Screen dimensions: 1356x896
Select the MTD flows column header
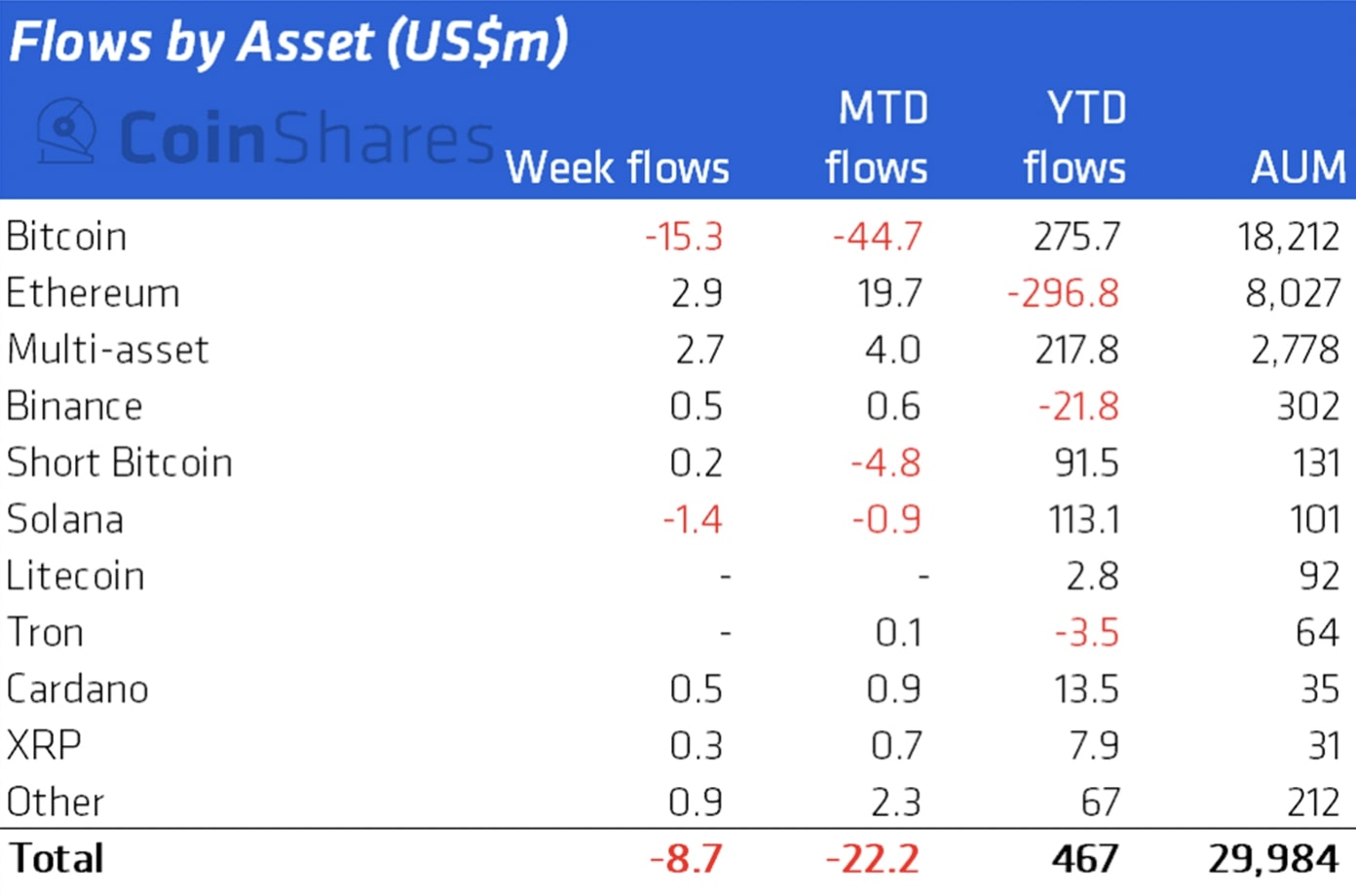point(877,138)
